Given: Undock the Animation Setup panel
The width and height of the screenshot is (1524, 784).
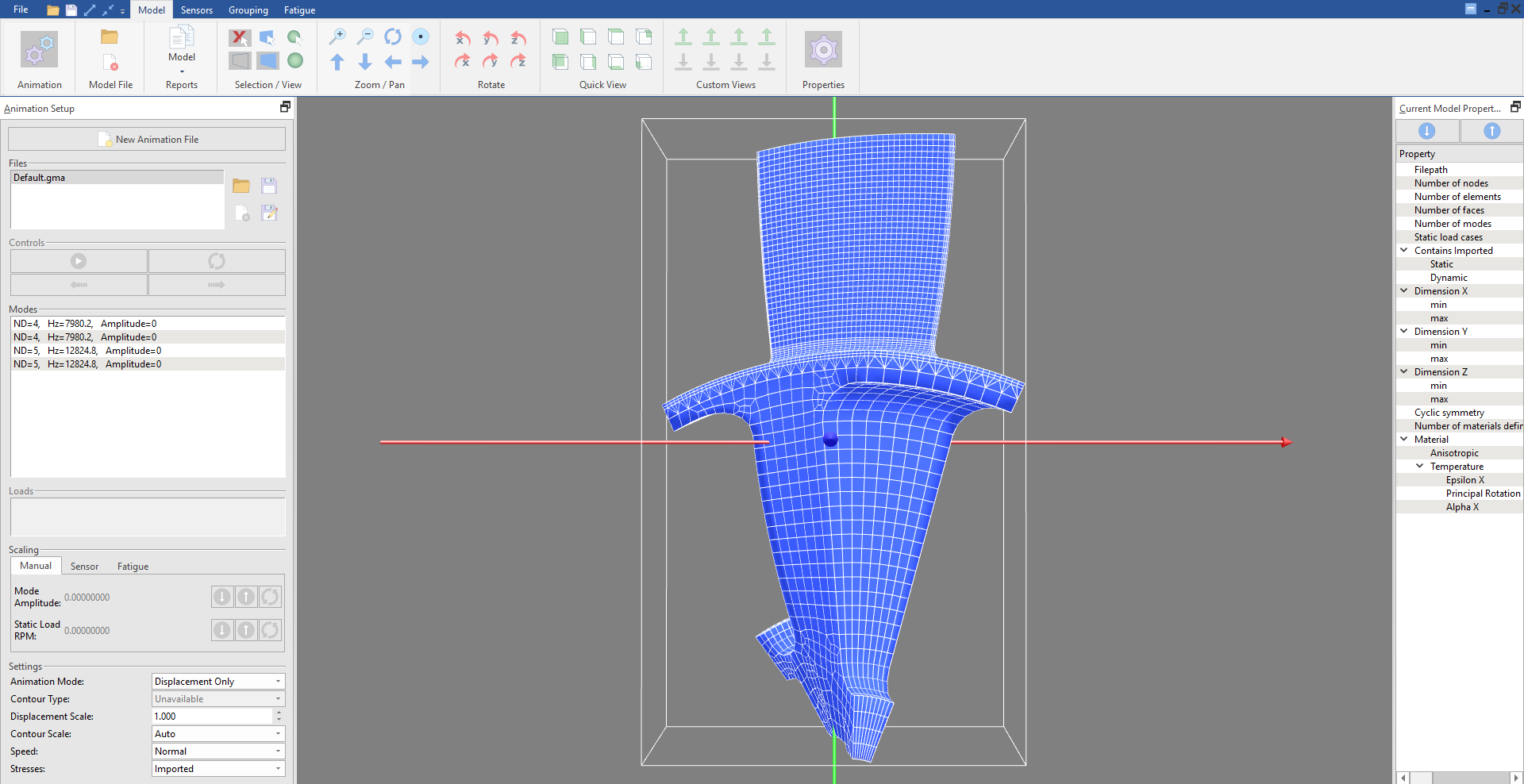Looking at the screenshot, I should 285,106.
